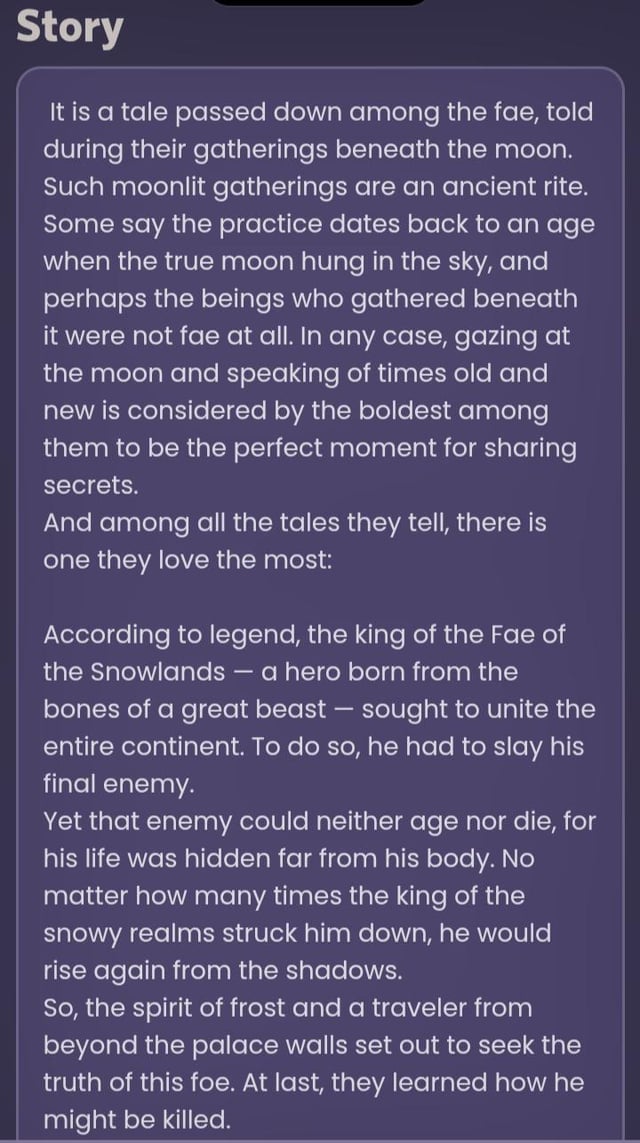
Task: Click the line starting "Some say the practice"
Action: [318, 224]
